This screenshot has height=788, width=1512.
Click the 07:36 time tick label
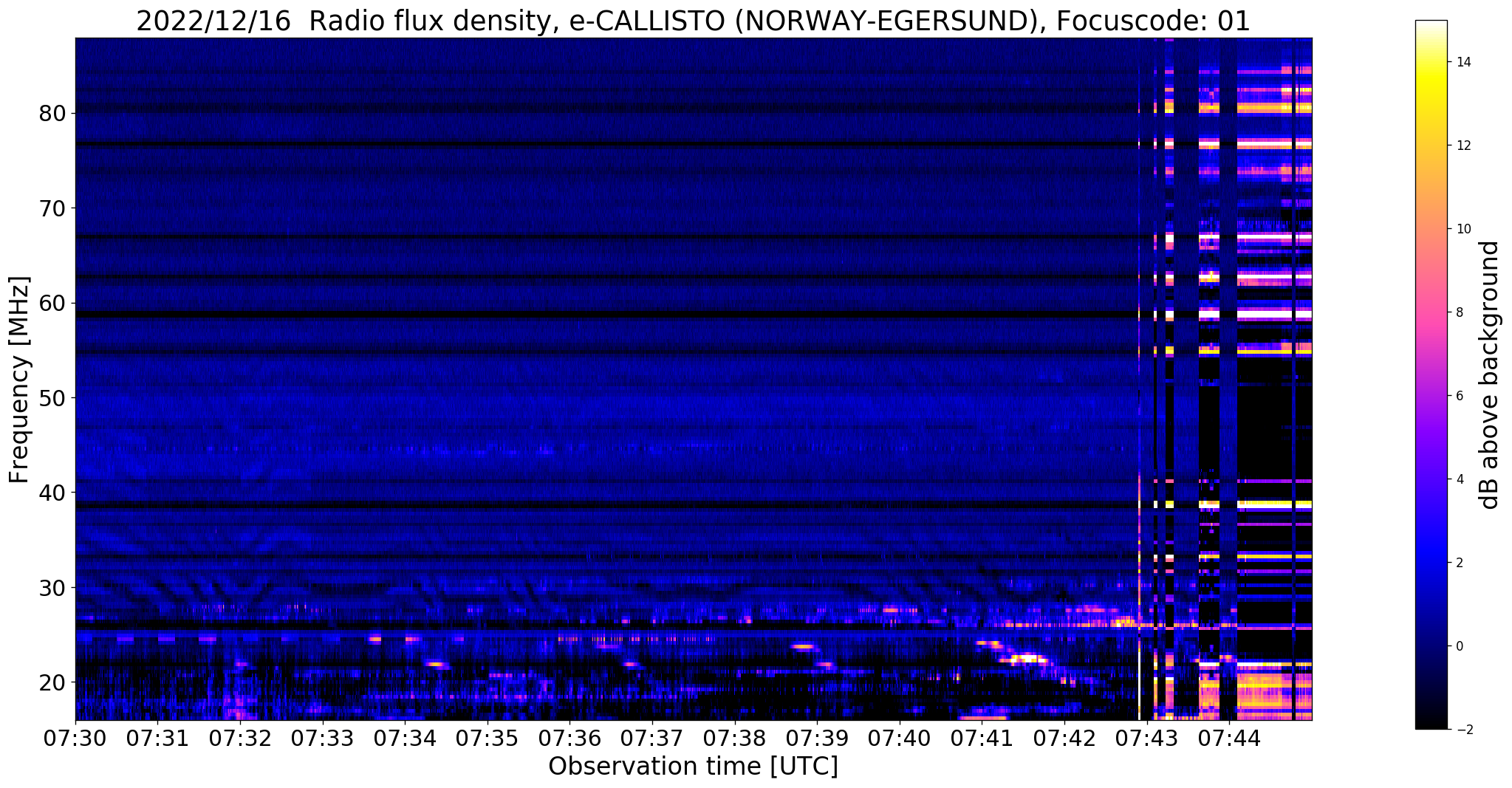[570, 738]
